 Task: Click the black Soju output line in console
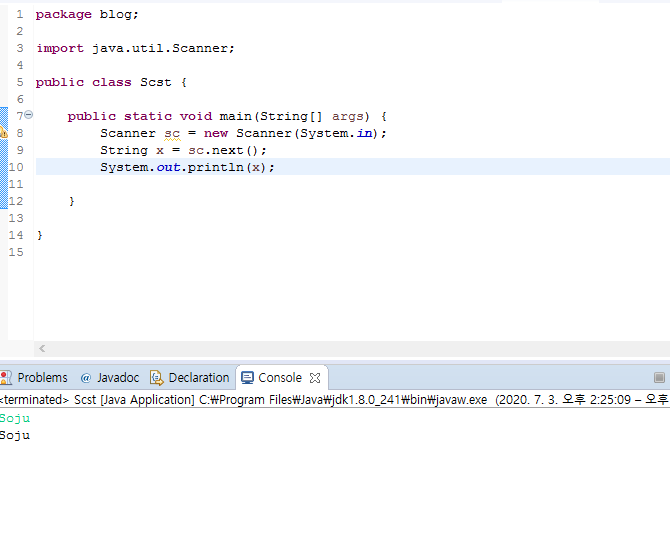click(x=15, y=435)
